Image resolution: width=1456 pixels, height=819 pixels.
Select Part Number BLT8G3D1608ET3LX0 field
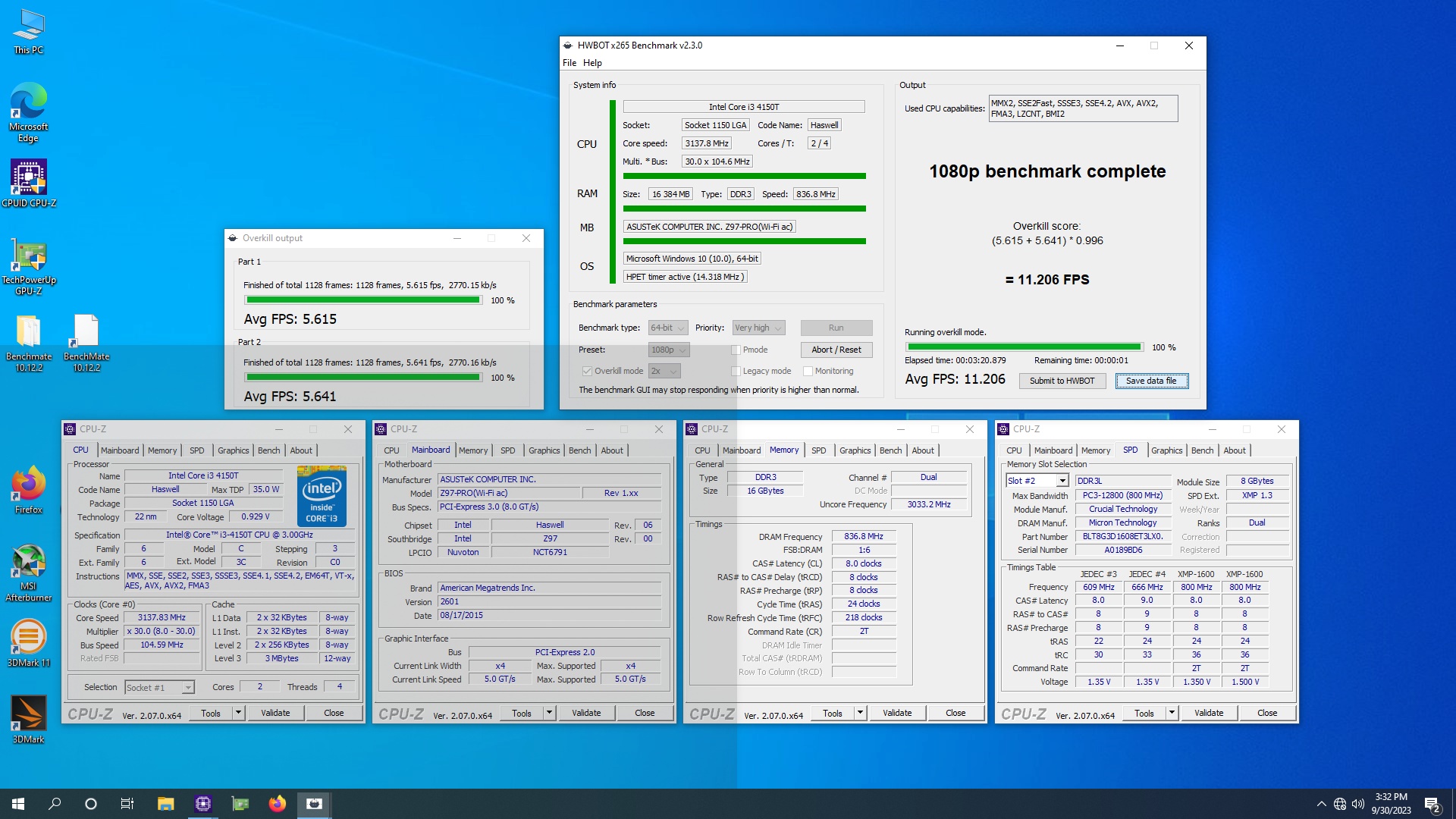point(1122,536)
